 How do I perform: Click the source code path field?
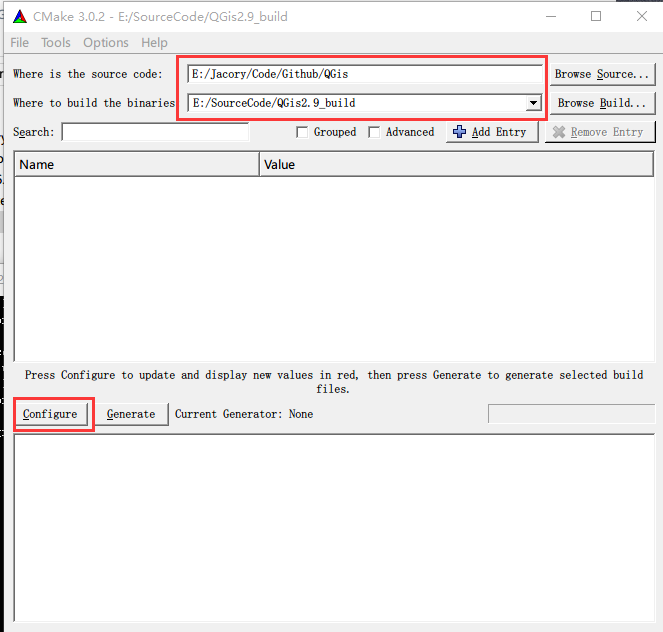click(x=365, y=74)
